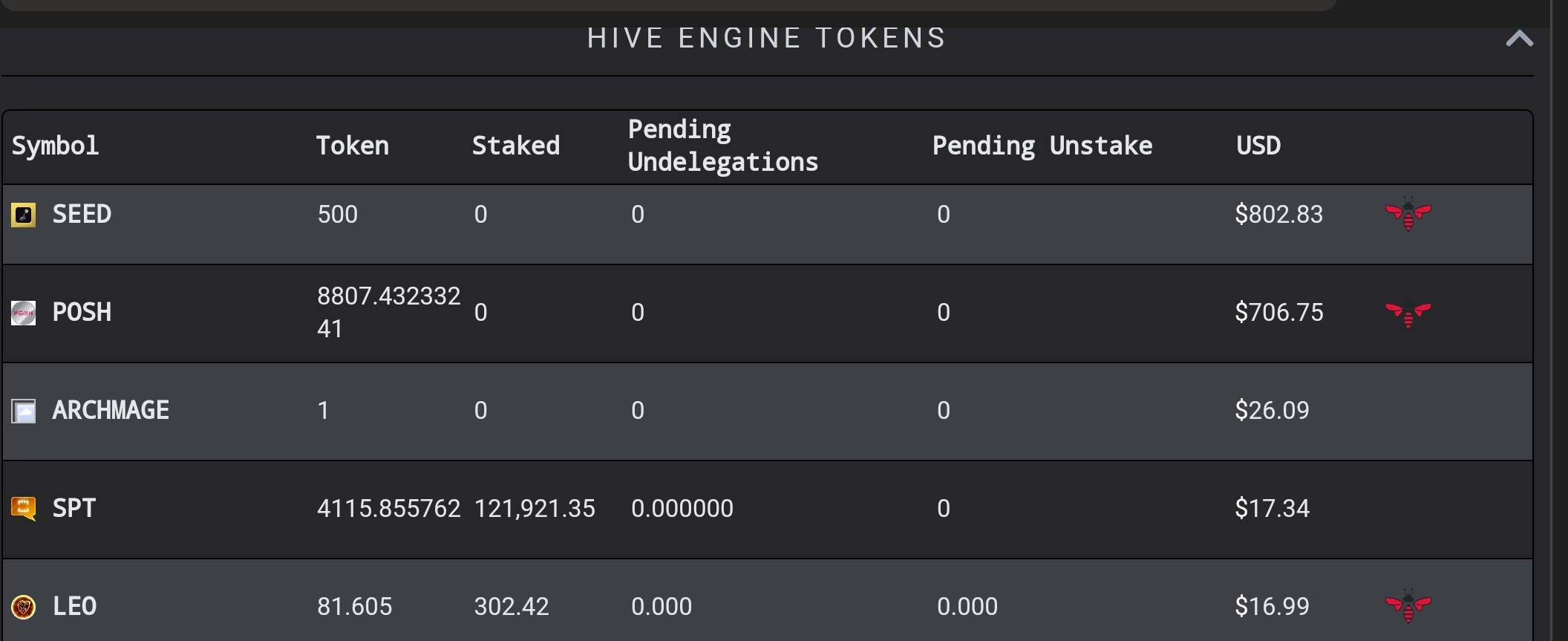Viewport: 1568px width, 641px height.
Task: Click the POSH token icon
Action: 23,313
